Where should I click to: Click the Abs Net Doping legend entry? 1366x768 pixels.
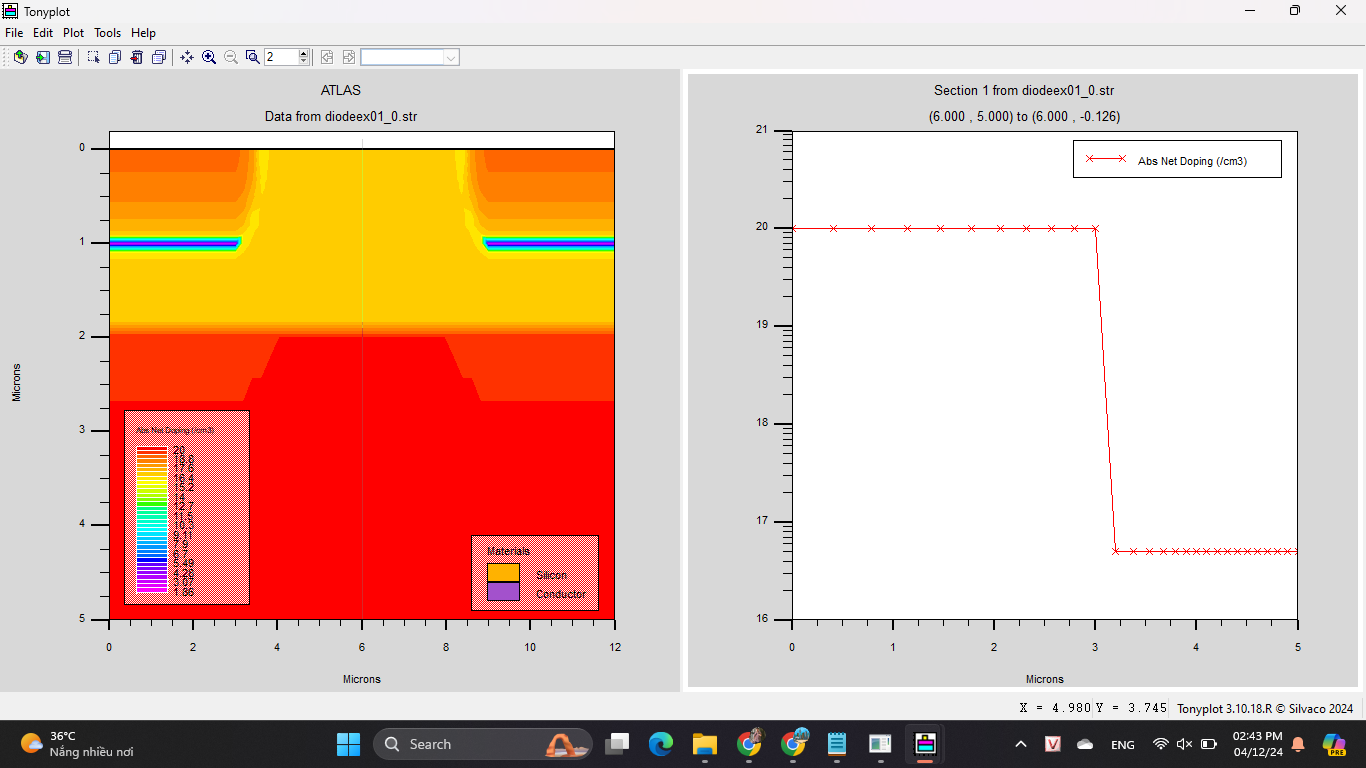[x=1176, y=158]
